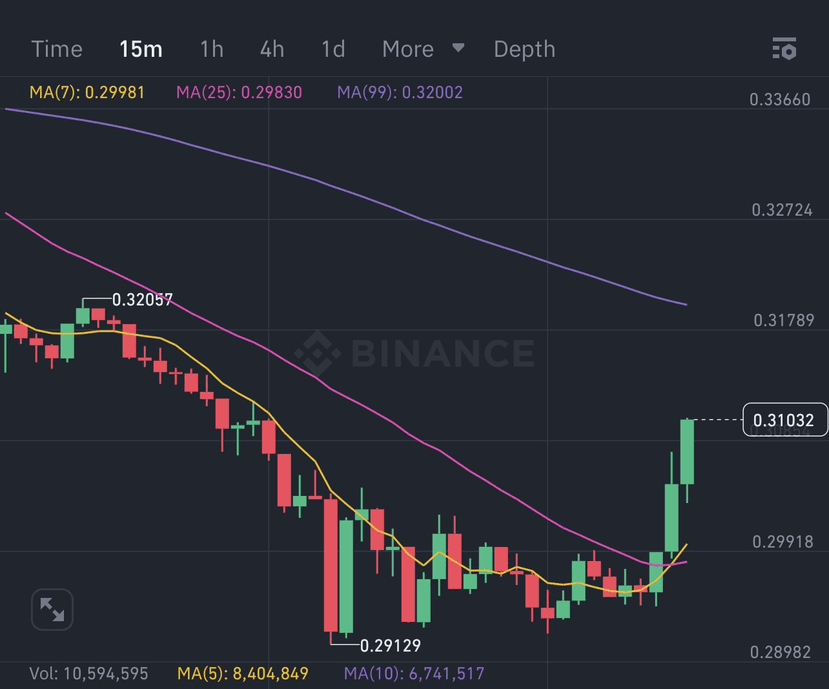Image resolution: width=829 pixels, height=689 pixels.
Task: Click the current price tag 0.31032
Action: click(x=785, y=420)
